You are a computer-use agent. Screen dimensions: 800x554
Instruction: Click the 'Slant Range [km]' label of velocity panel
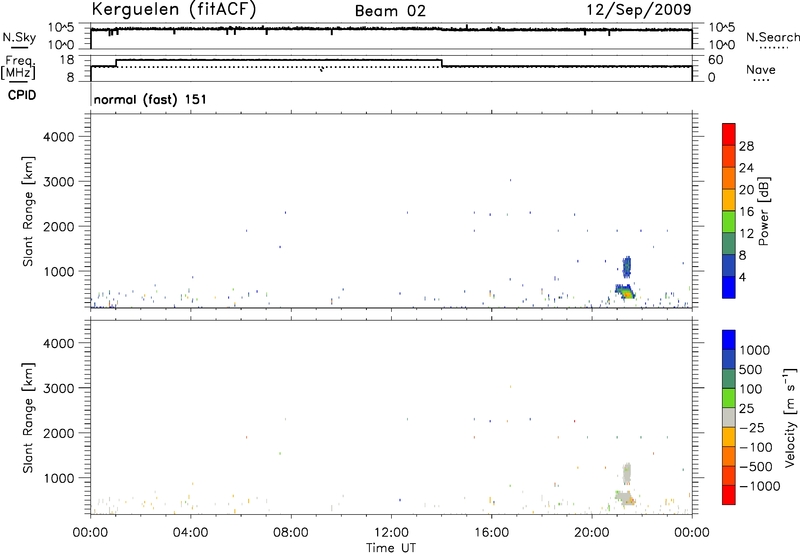[x=28, y=418]
